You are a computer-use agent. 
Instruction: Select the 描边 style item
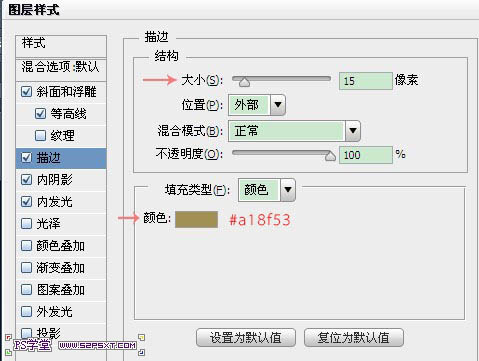pos(61,158)
